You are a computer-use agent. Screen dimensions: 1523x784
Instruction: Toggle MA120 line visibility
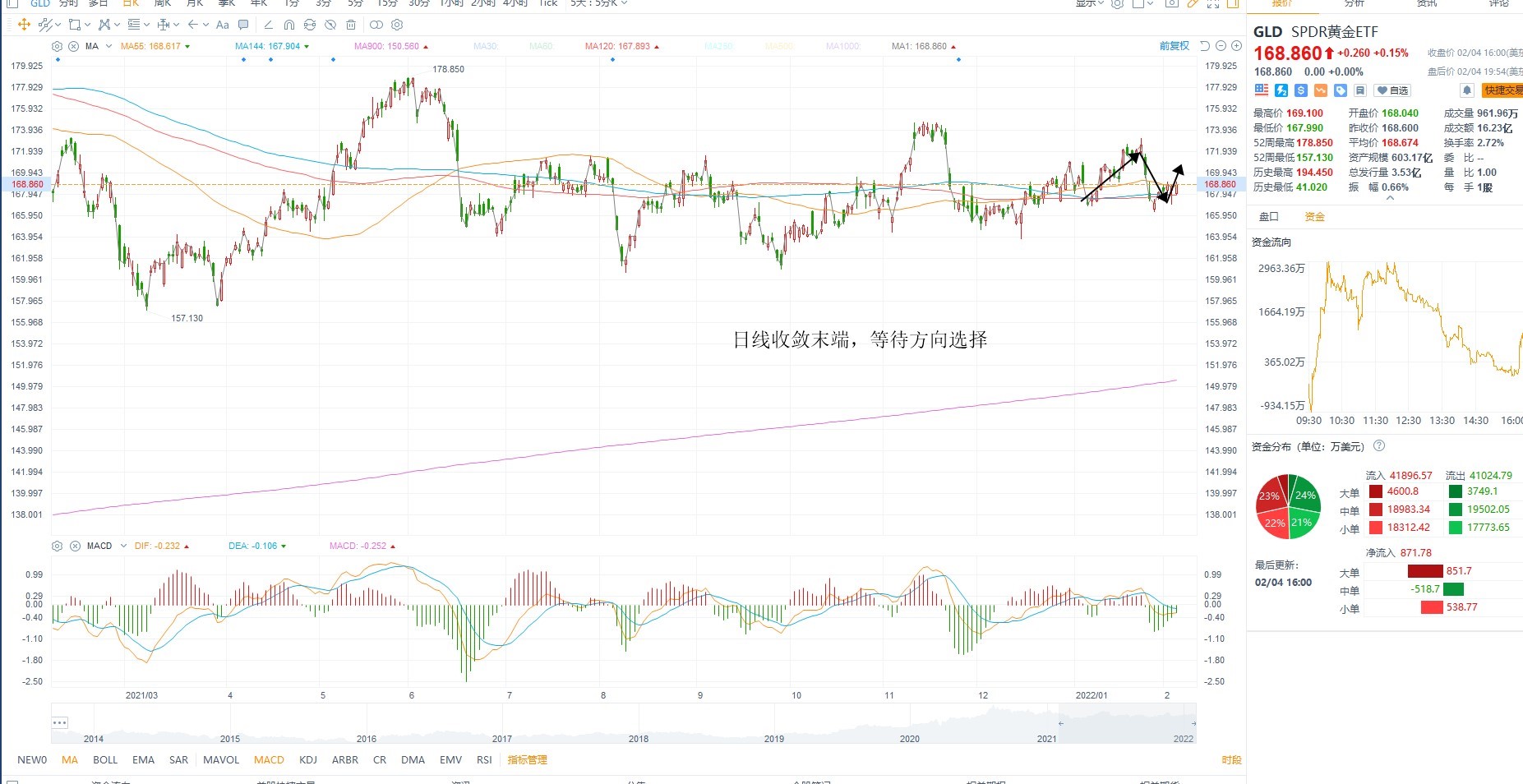click(x=622, y=46)
